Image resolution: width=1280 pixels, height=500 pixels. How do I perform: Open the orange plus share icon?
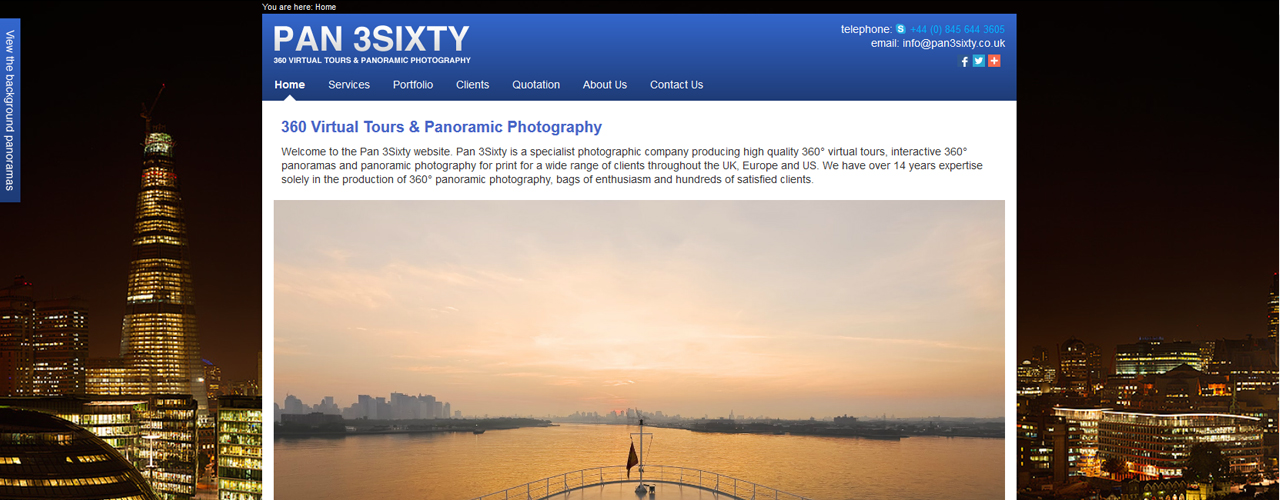click(x=994, y=61)
